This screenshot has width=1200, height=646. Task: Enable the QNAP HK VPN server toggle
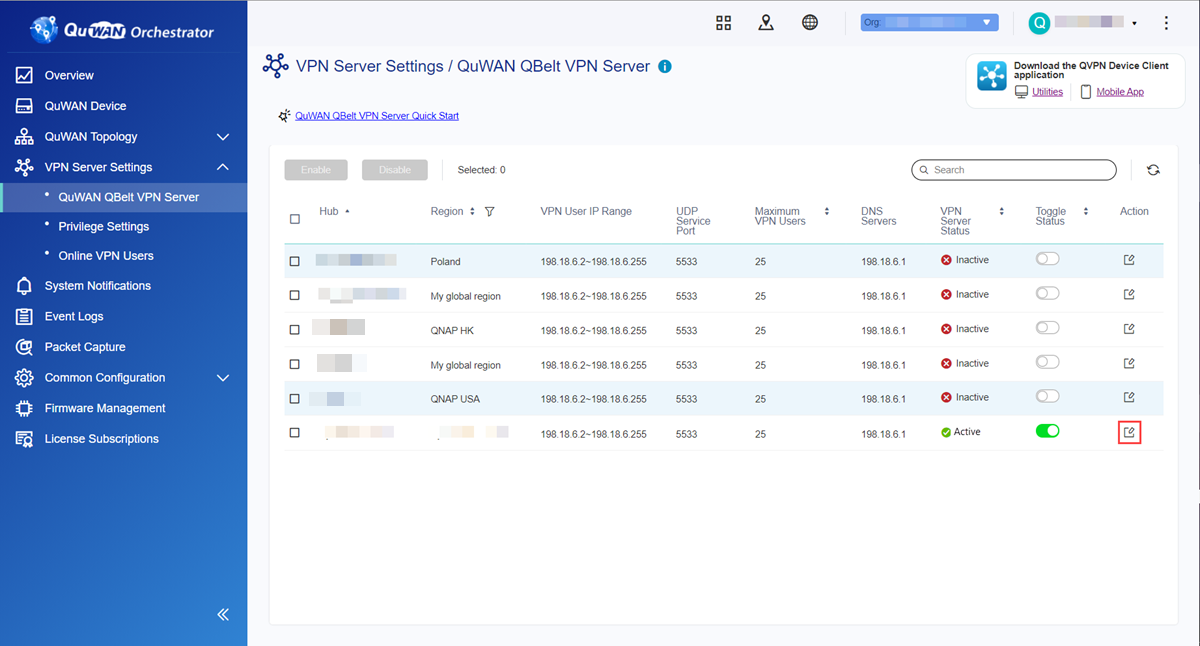point(1047,328)
